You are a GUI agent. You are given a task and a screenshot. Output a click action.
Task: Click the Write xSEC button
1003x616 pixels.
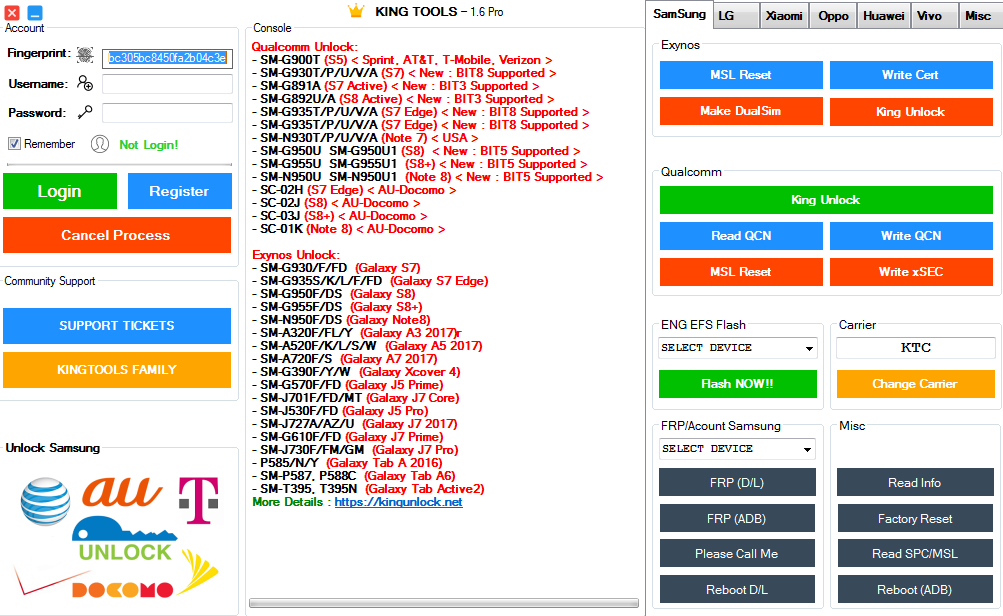click(911, 272)
